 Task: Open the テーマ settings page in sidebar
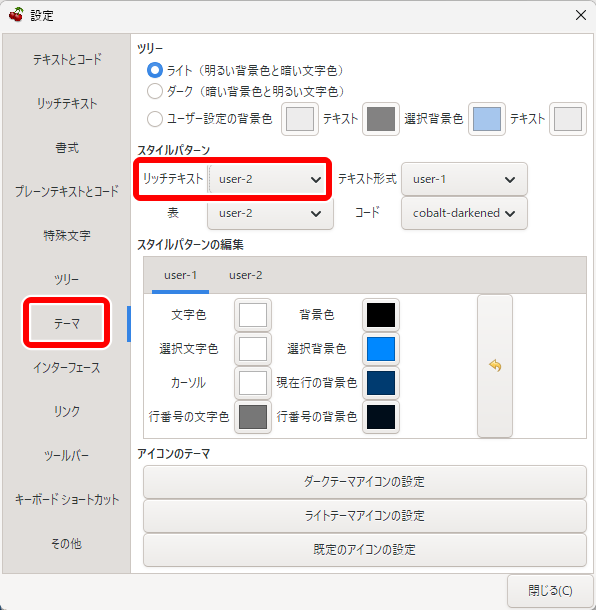[67, 323]
